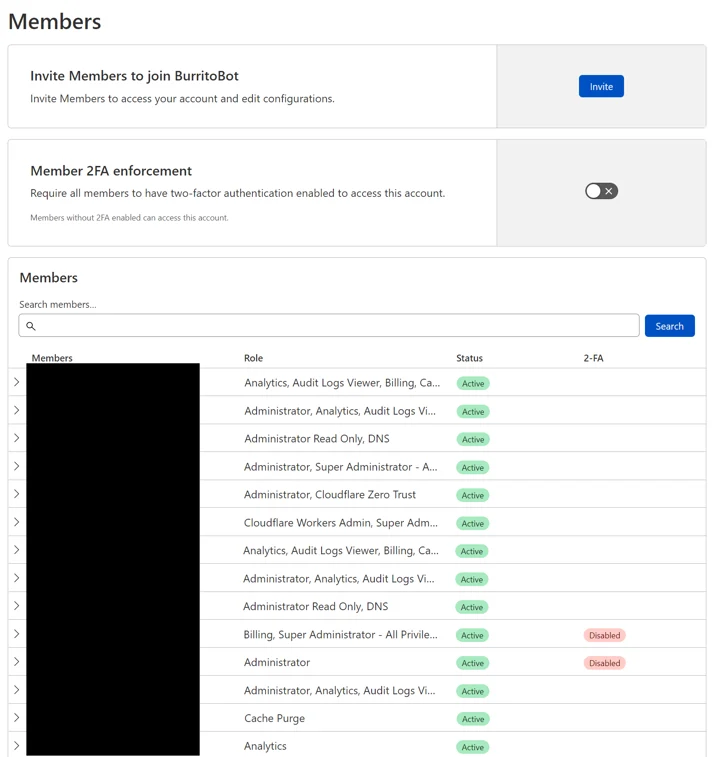
Task: Click Active badge in Cloudflare Workers Admin row
Action: click(x=473, y=523)
